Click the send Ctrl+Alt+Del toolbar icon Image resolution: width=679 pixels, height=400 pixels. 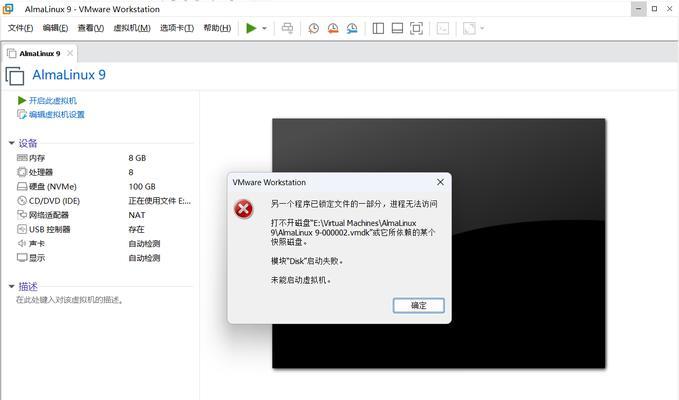[287, 28]
